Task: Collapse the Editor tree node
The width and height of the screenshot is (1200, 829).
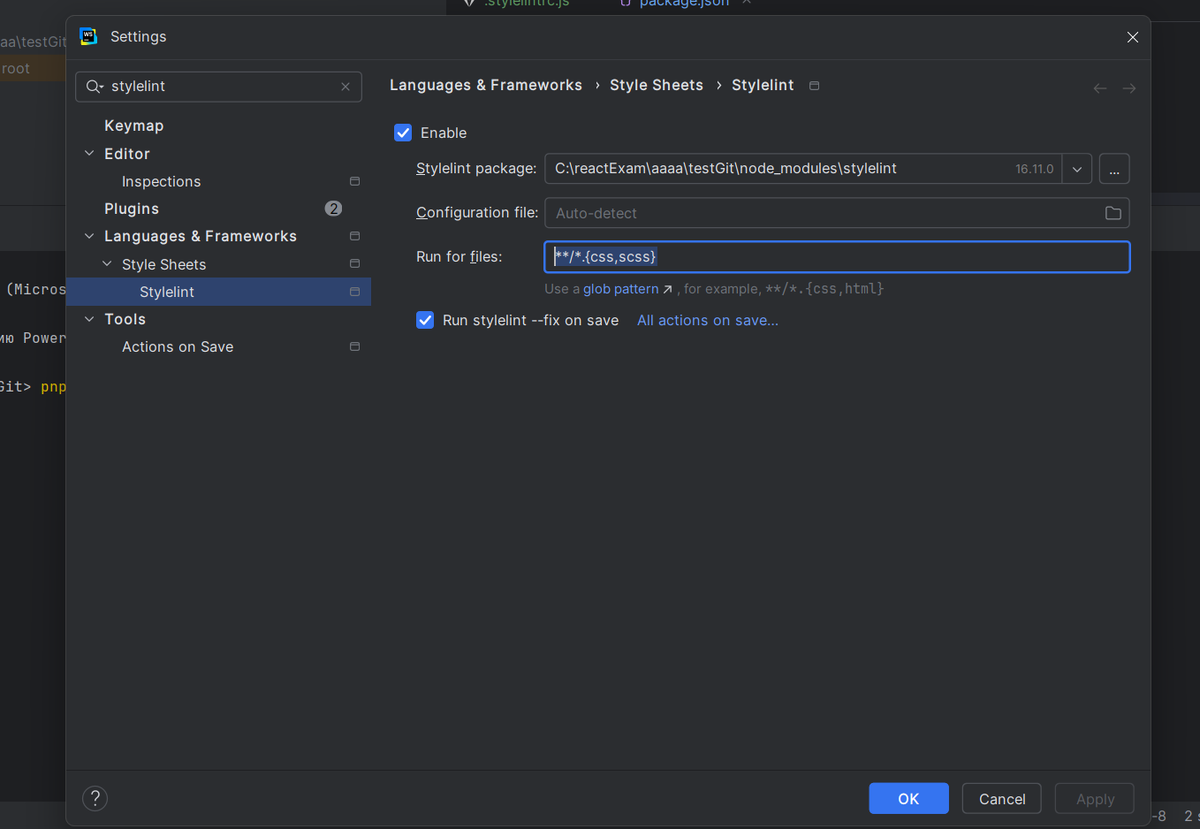Action: point(90,154)
